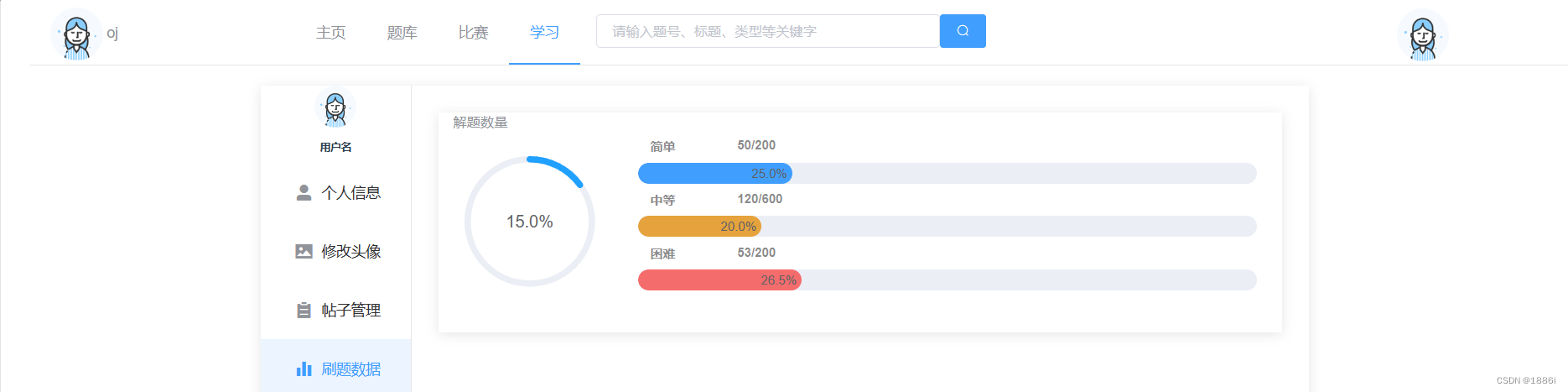Click the 53/200 count value

point(756,253)
